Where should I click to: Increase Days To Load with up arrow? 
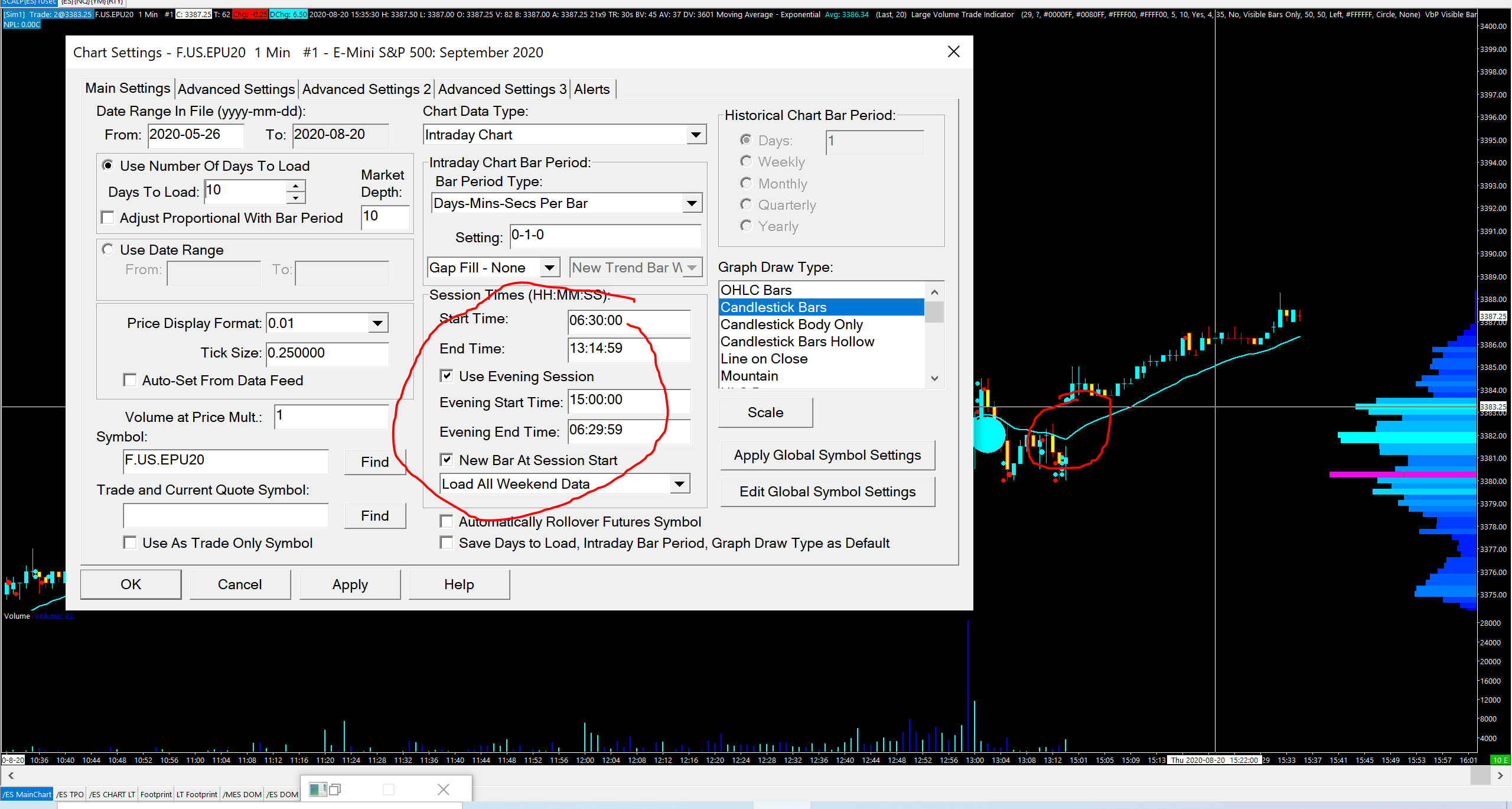(x=296, y=186)
